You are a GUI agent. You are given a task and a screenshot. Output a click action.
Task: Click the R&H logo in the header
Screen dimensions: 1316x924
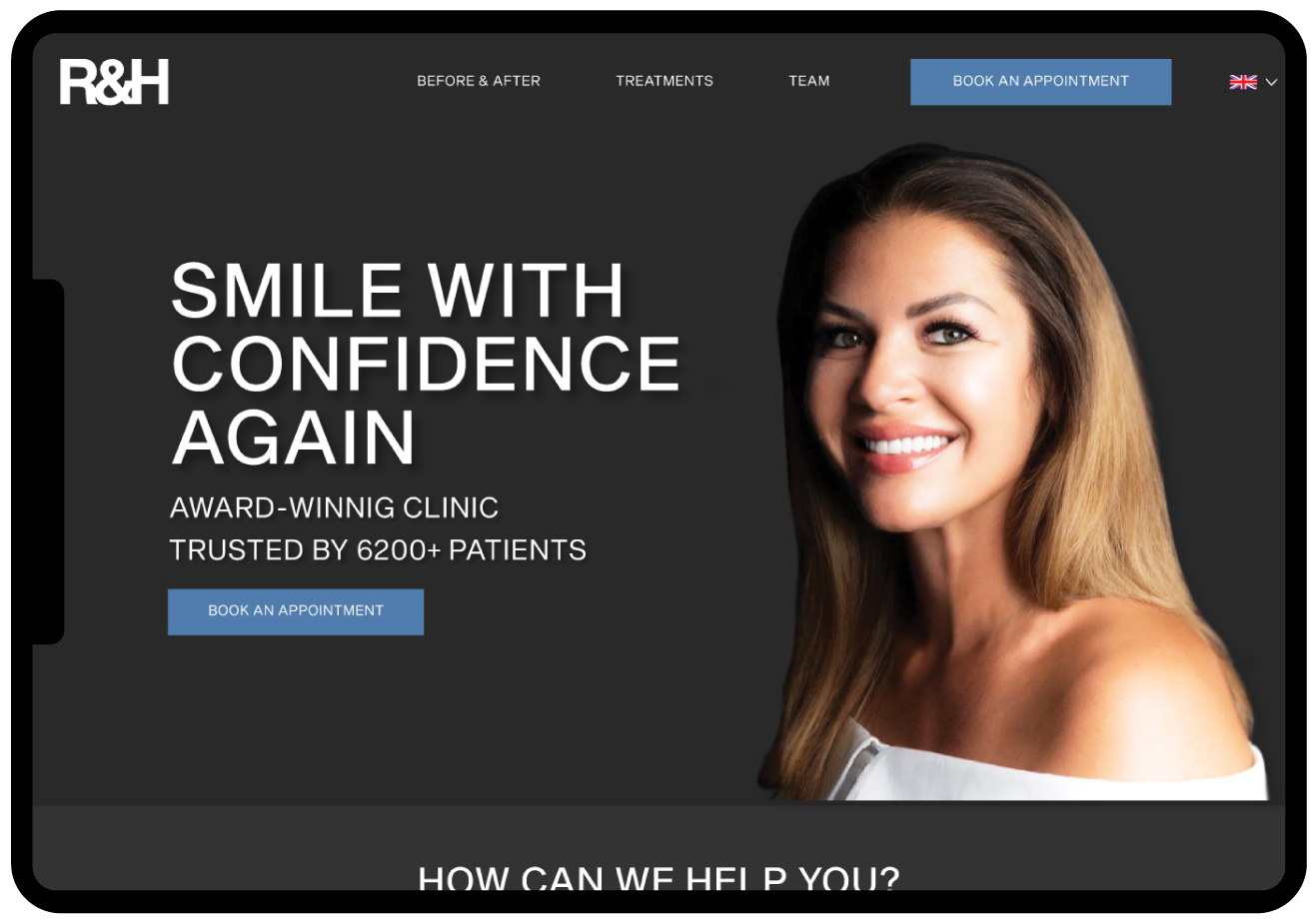click(114, 82)
